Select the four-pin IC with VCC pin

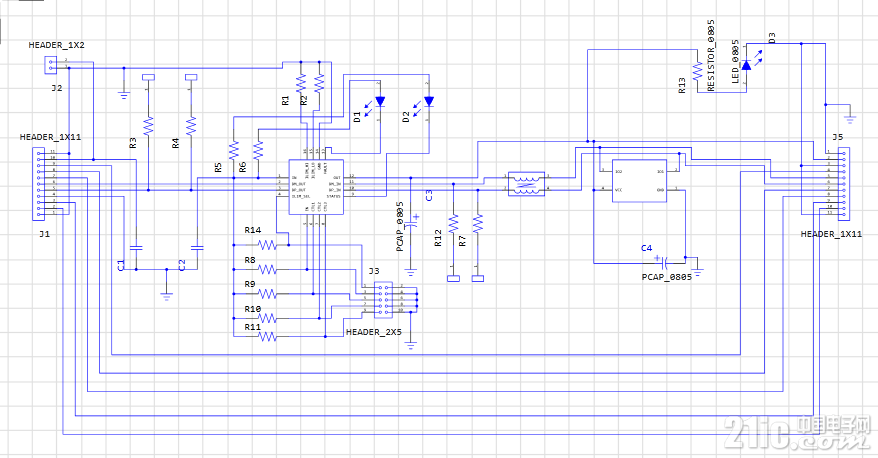[x=639, y=180]
